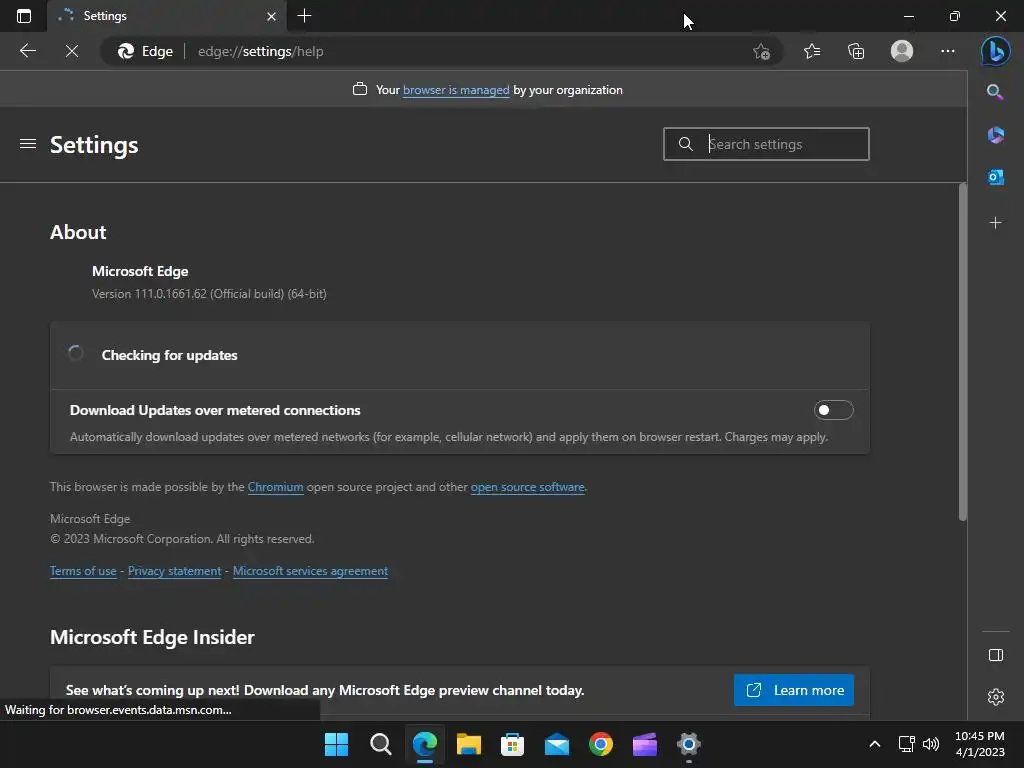The width and height of the screenshot is (1024, 768).
Task: Toggle the sidebar visibility icon
Action: [995, 655]
